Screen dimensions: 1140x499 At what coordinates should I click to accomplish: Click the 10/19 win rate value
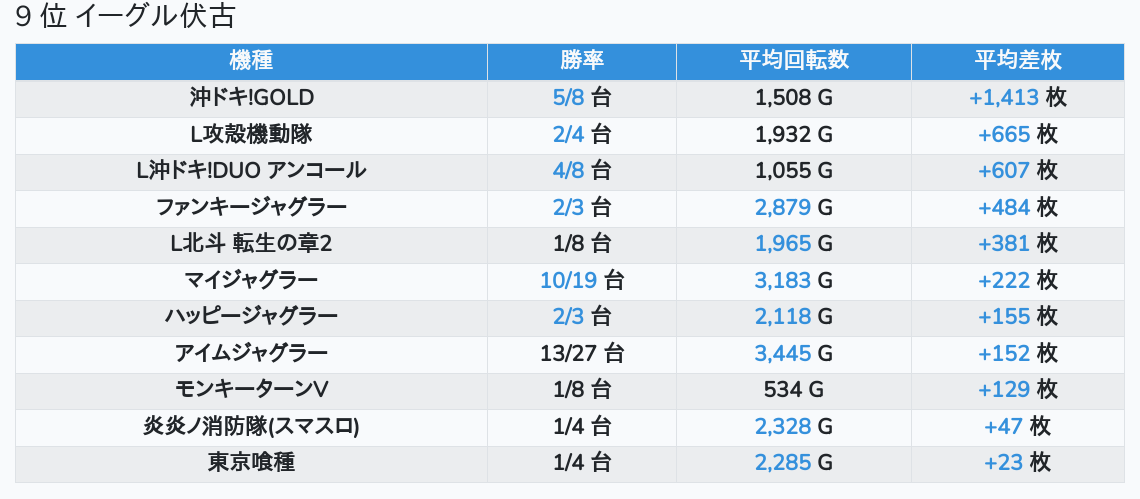coord(568,280)
